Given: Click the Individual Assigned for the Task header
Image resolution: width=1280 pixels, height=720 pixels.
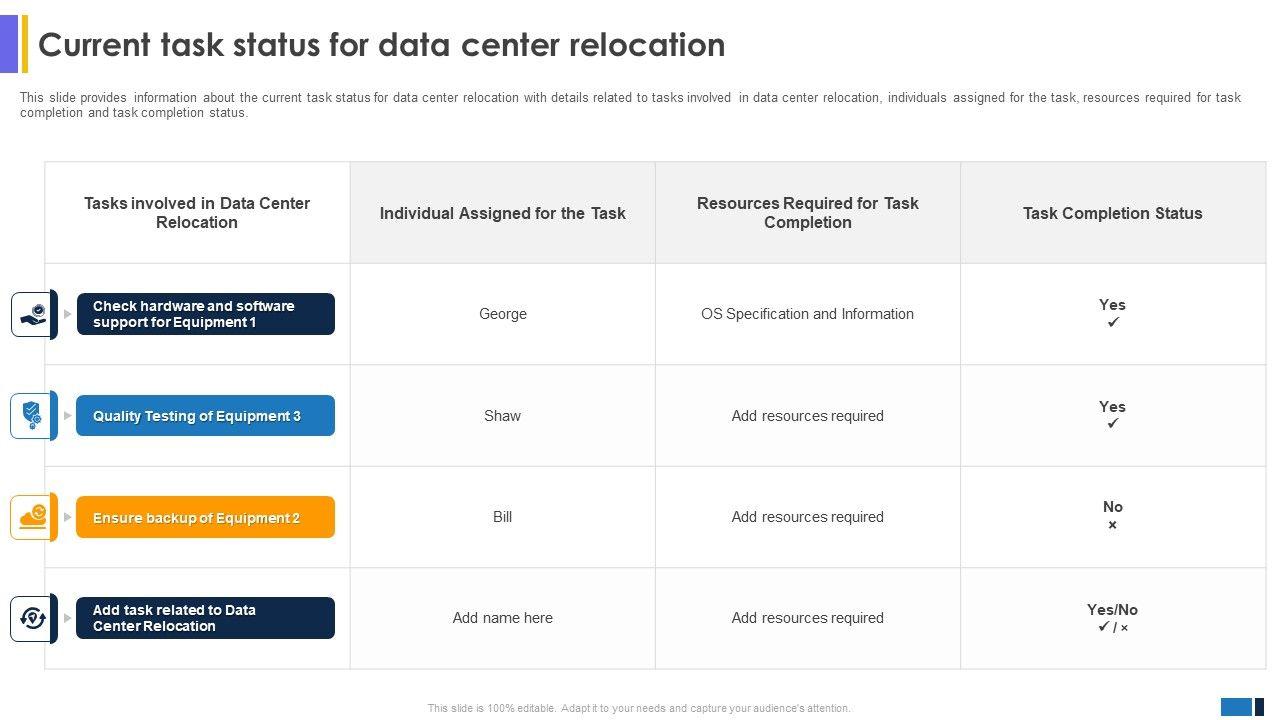Looking at the screenshot, I should [502, 213].
